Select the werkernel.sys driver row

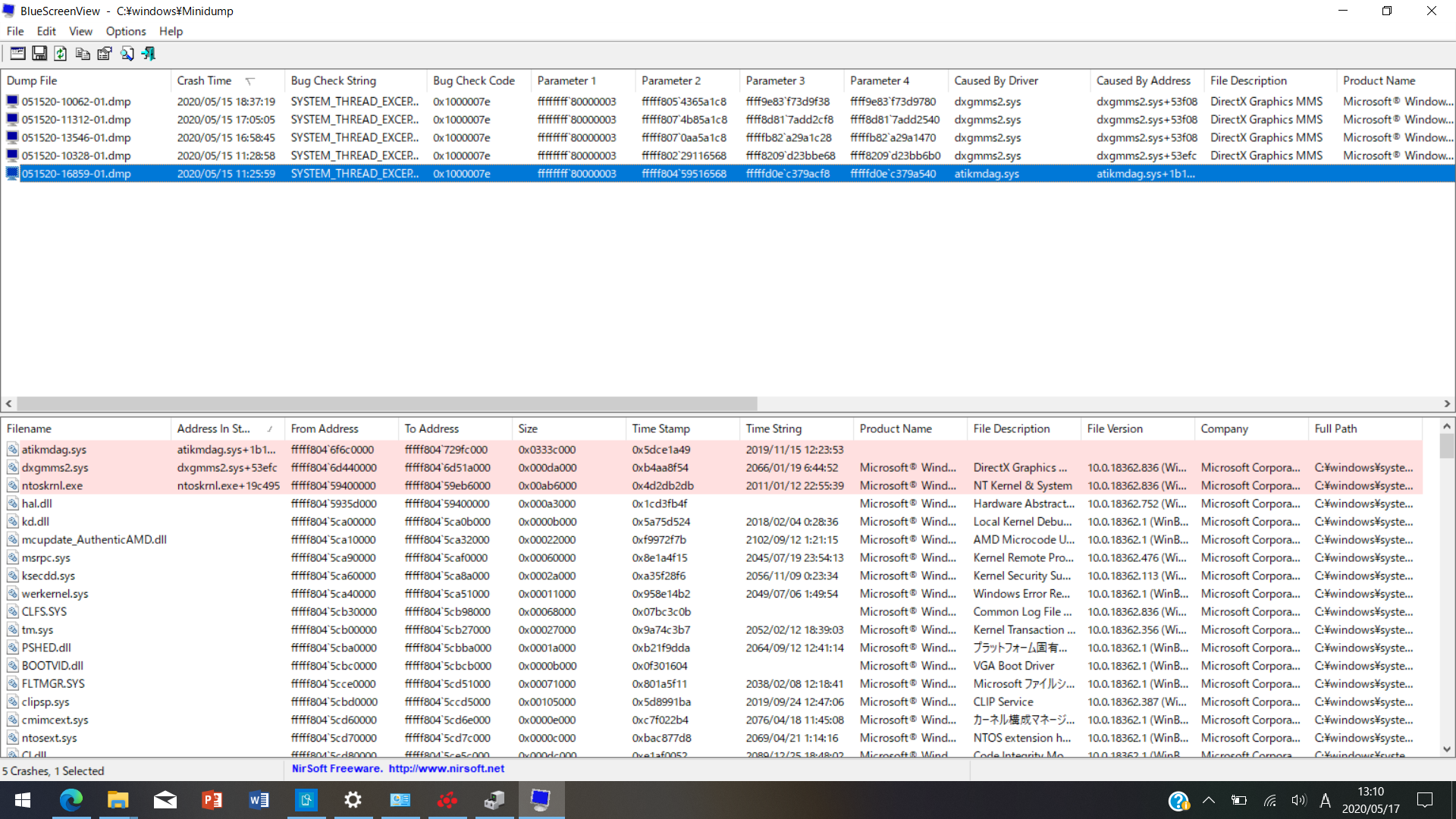(x=711, y=594)
